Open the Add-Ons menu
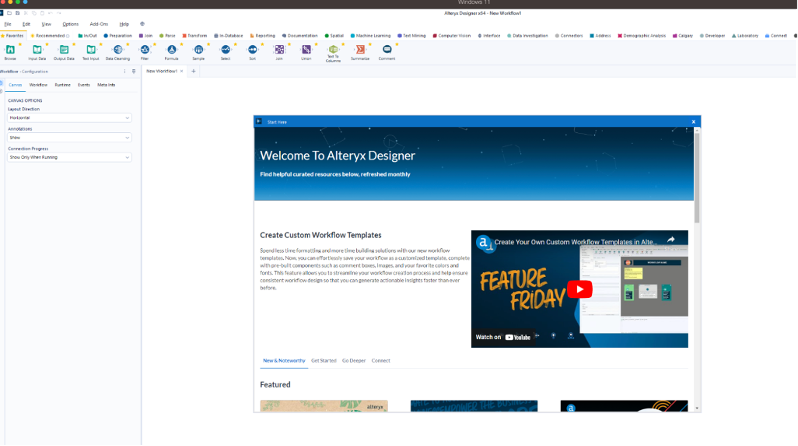798x446 pixels. [99, 24]
